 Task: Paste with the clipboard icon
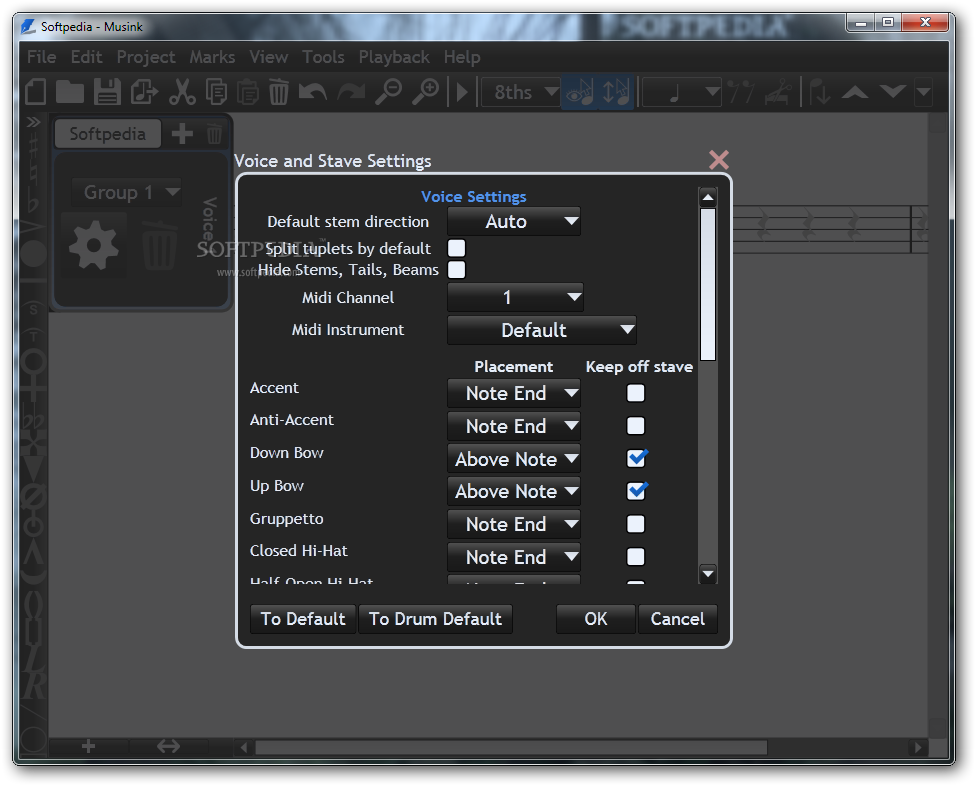click(x=248, y=92)
